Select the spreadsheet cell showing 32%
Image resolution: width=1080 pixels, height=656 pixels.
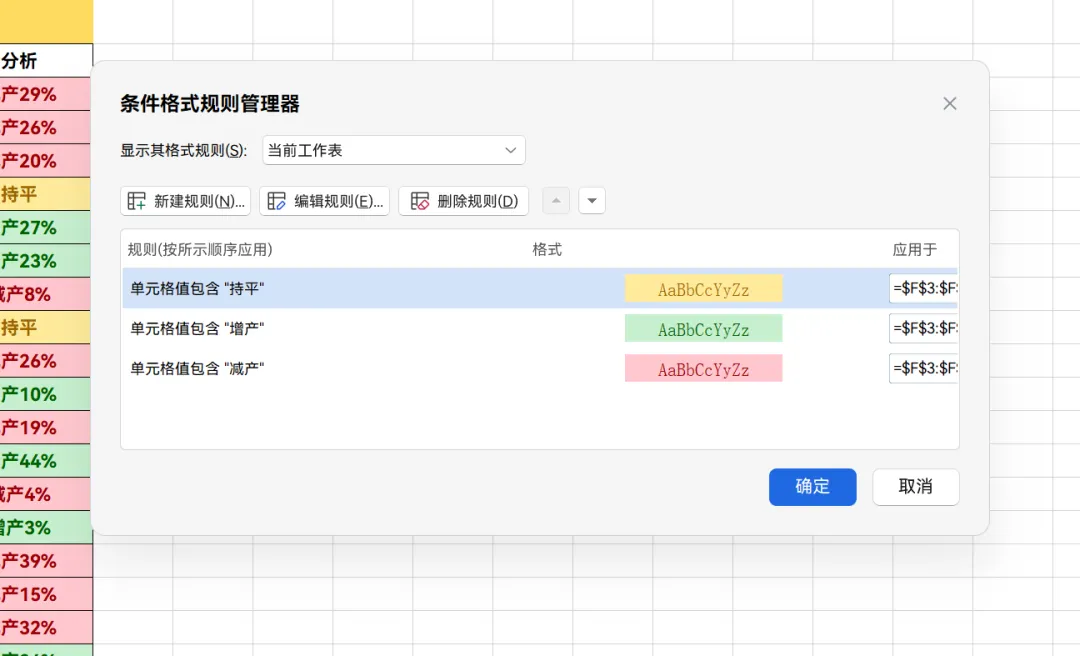coord(45,628)
